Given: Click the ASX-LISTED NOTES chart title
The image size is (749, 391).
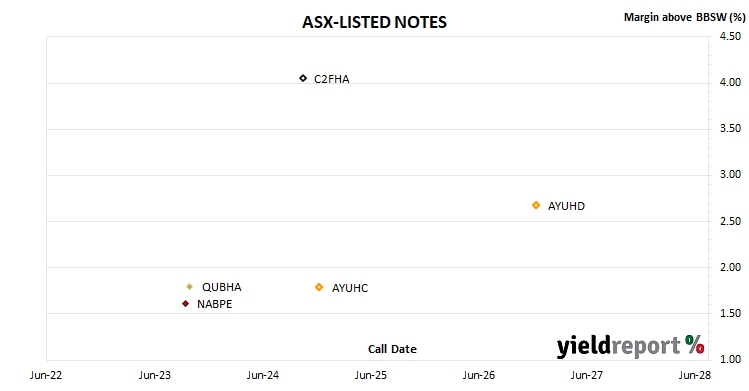Looking at the screenshot, I should tap(374, 22).
